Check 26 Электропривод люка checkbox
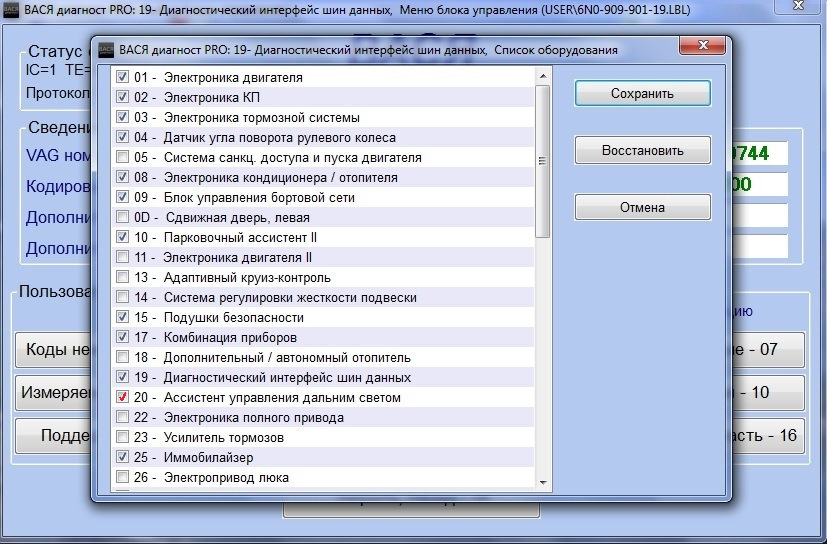This screenshot has height=544, width=827. (x=122, y=478)
